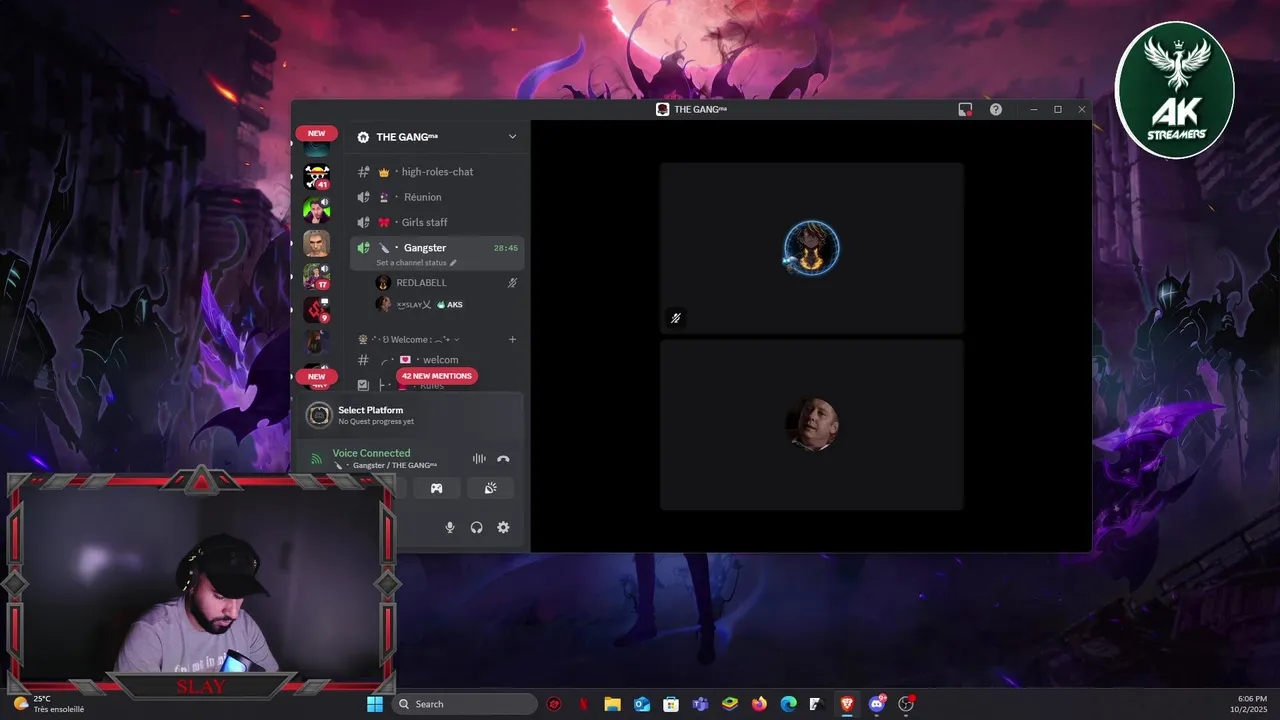Click the green speaker icon beside Gangster
The width and height of the screenshot is (1280, 720).
(363, 247)
